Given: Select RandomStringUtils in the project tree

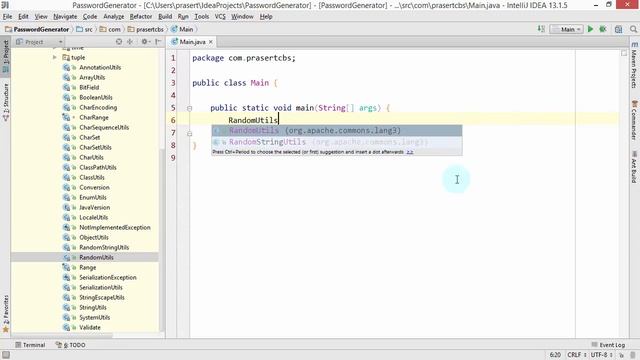Looking at the screenshot, I should click(x=104, y=247).
